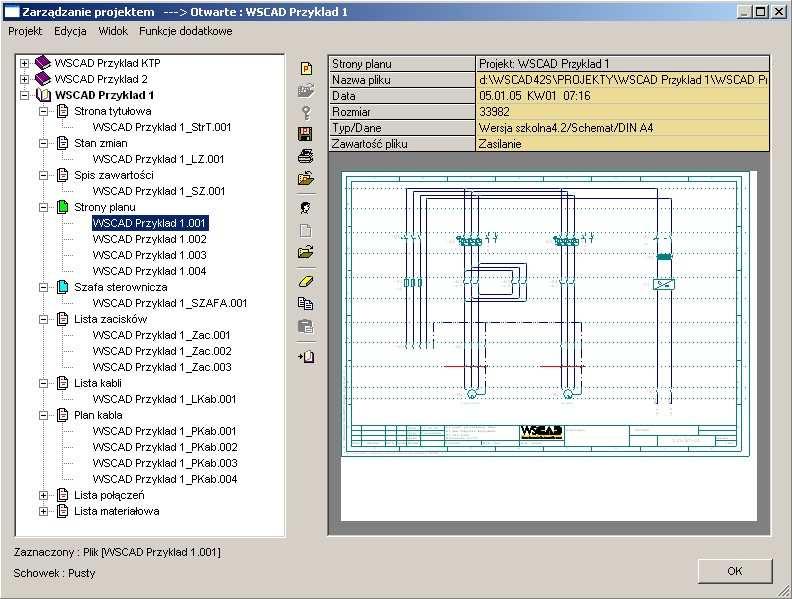Collapse the Lista zacisków branch
The image size is (792, 599).
tap(44, 319)
